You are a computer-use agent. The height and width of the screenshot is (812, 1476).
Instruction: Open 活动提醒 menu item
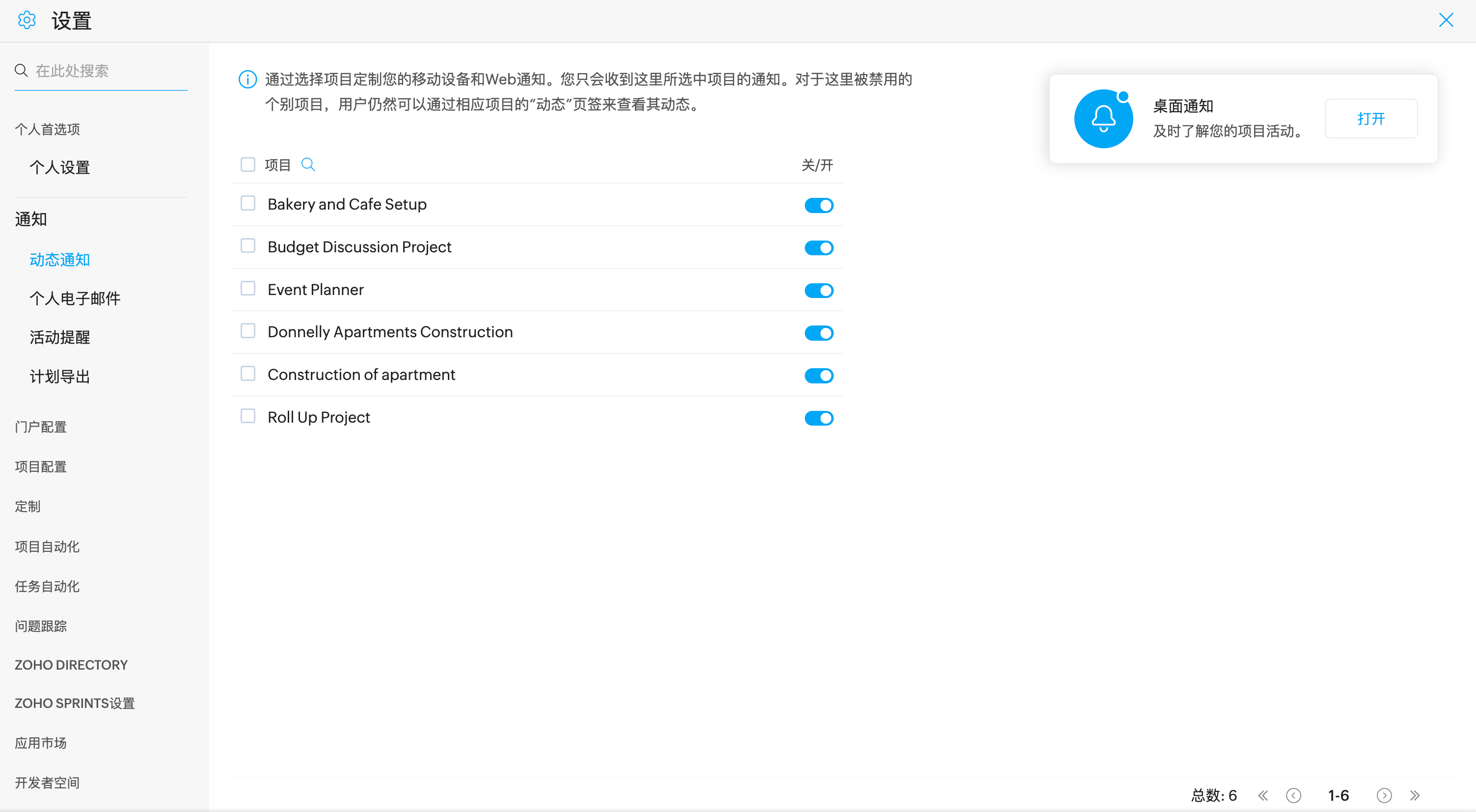[60, 338]
